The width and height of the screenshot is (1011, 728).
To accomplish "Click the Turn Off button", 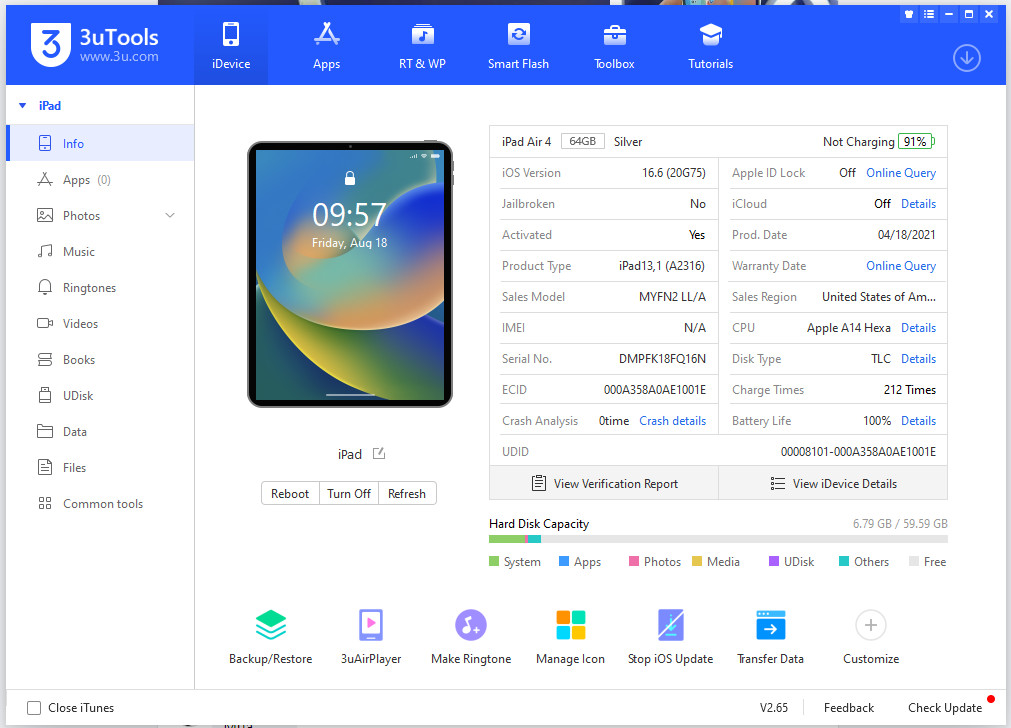I will tap(349, 493).
